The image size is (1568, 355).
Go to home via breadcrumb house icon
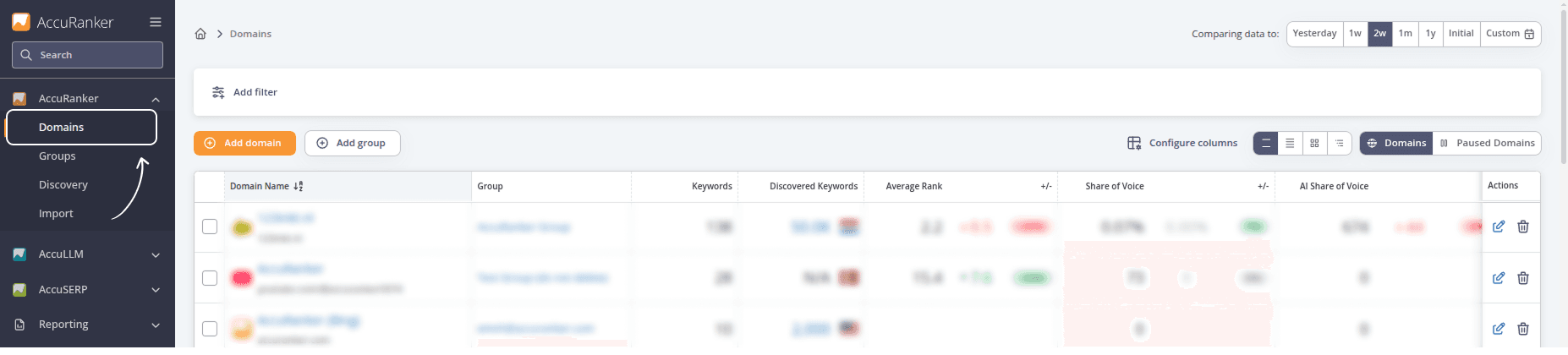pos(200,34)
